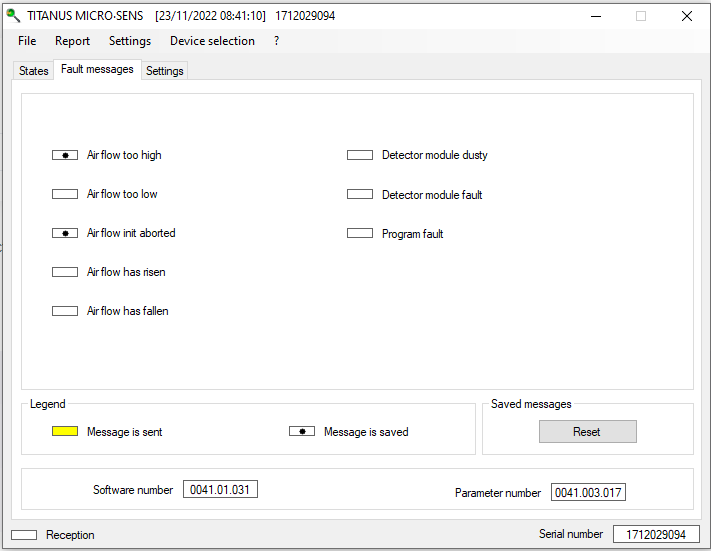This screenshot has width=711, height=551.
Task: Open the File menu
Action: [x=27, y=41]
